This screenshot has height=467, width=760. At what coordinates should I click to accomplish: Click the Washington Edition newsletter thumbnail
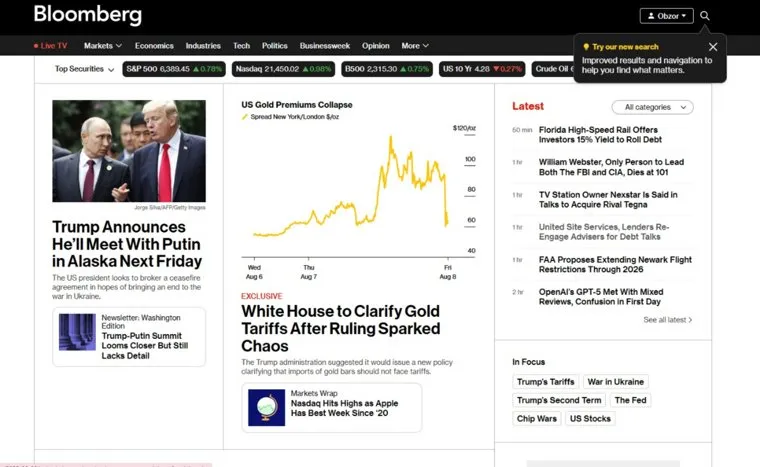tap(77, 332)
